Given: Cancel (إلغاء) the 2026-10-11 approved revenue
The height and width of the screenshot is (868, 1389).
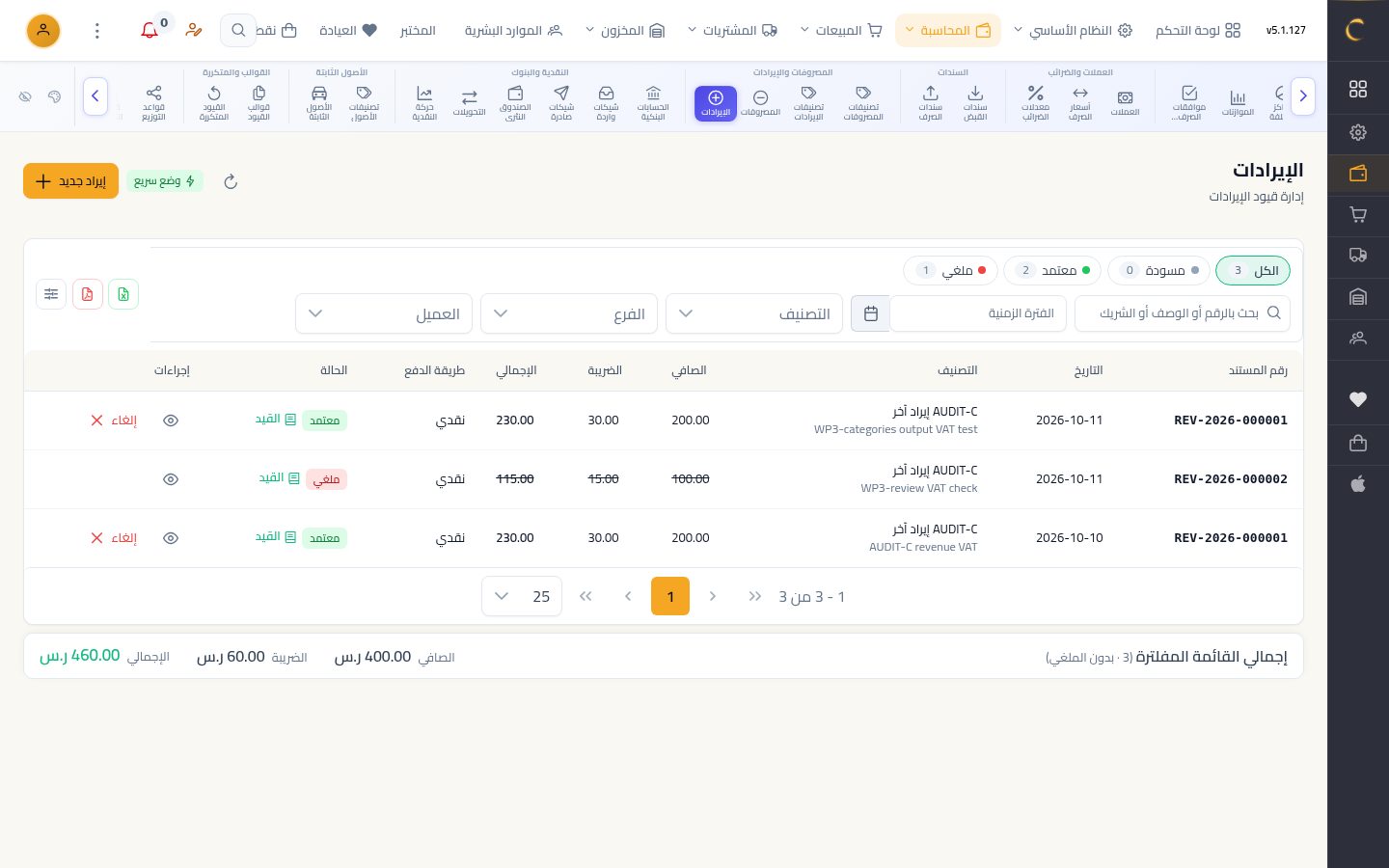Looking at the screenshot, I should [114, 420].
